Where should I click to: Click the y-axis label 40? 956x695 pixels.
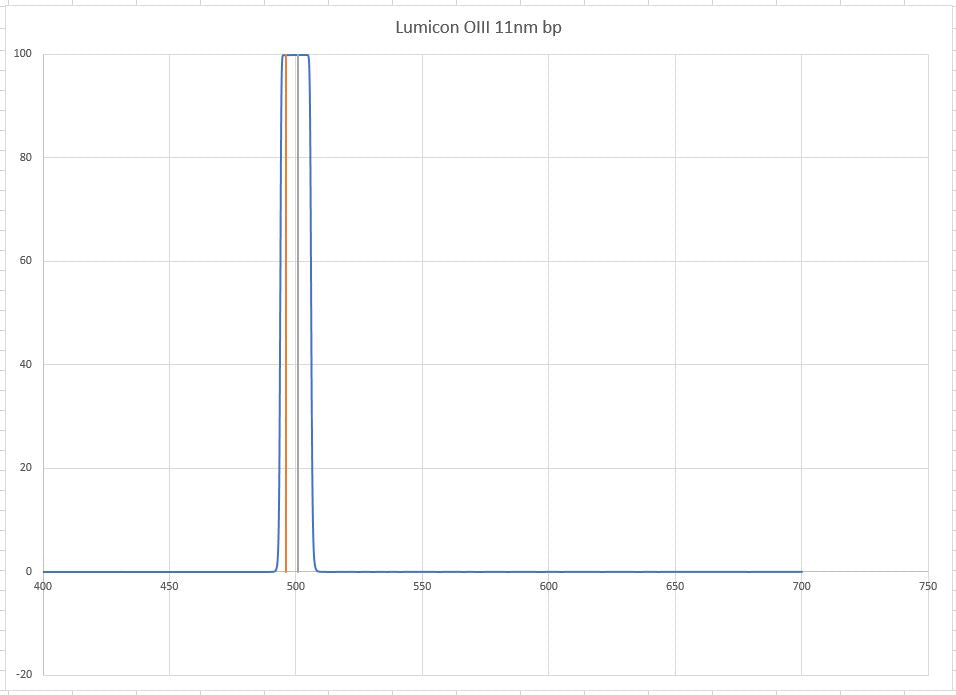(x=25, y=364)
